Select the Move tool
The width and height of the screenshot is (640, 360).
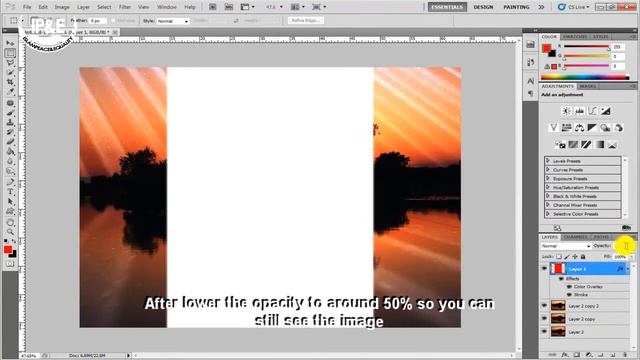coord(10,43)
